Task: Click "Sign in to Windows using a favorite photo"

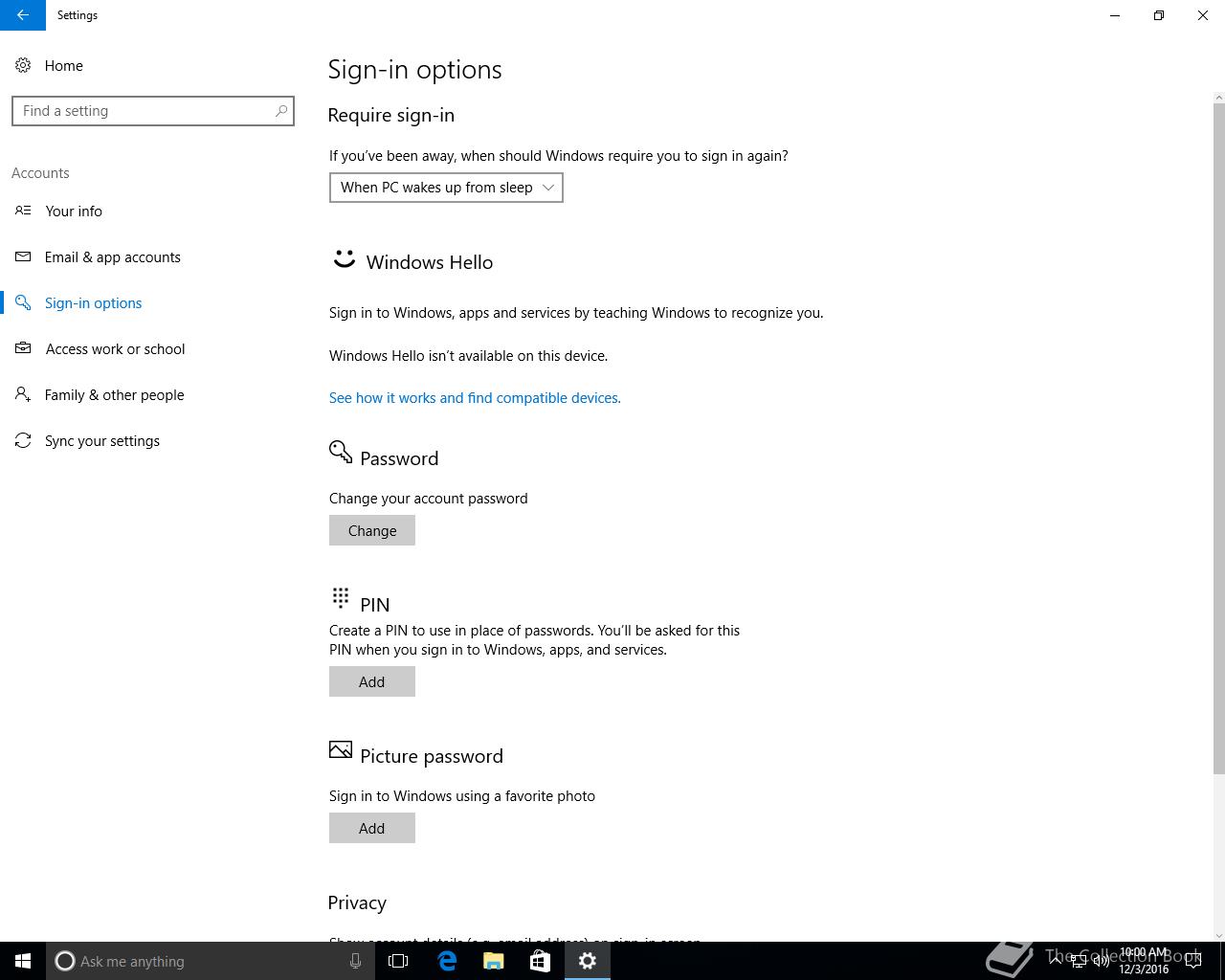Action: pos(462,795)
